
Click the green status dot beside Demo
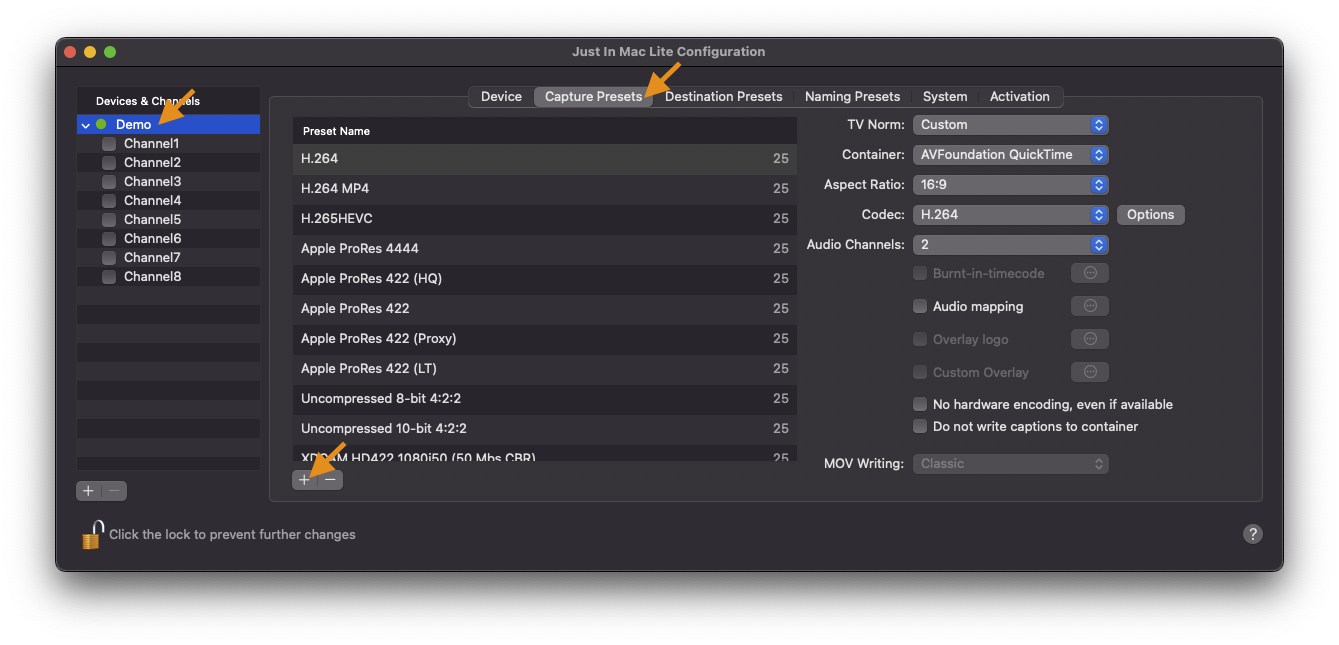click(x=101, y=125)
